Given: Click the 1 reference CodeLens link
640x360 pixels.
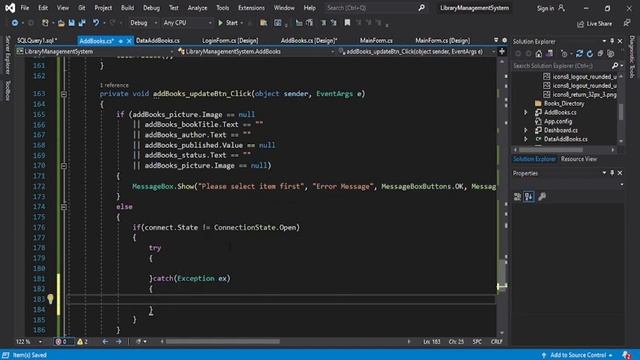Looking at the screenshot, I should (114, 85).
